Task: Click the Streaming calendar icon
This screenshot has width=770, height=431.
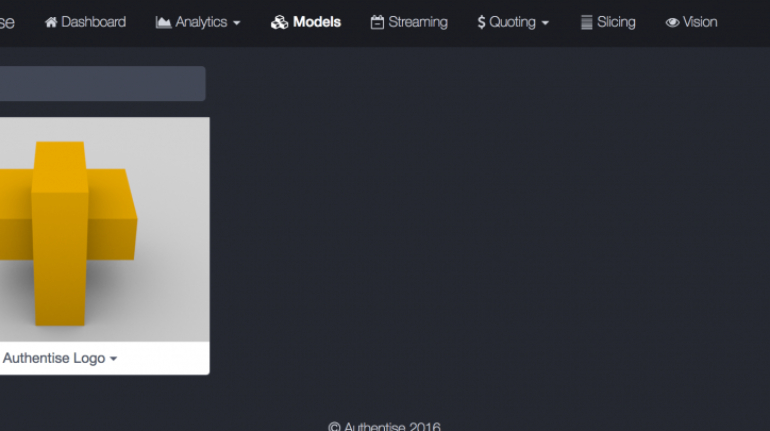Action: click(377, 22)
